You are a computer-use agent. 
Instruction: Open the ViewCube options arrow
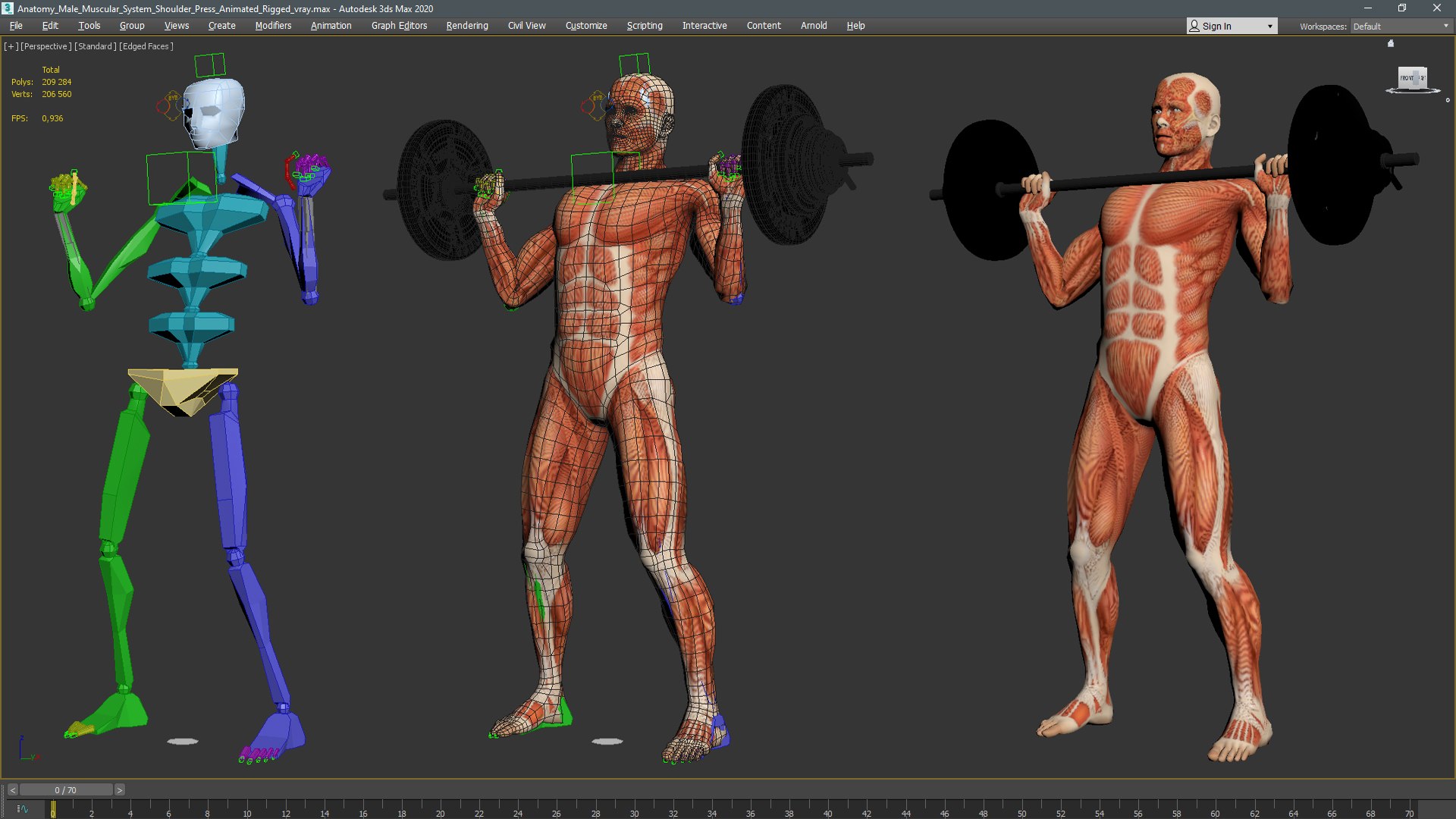pyautogui.click(x=1448, y=100)
